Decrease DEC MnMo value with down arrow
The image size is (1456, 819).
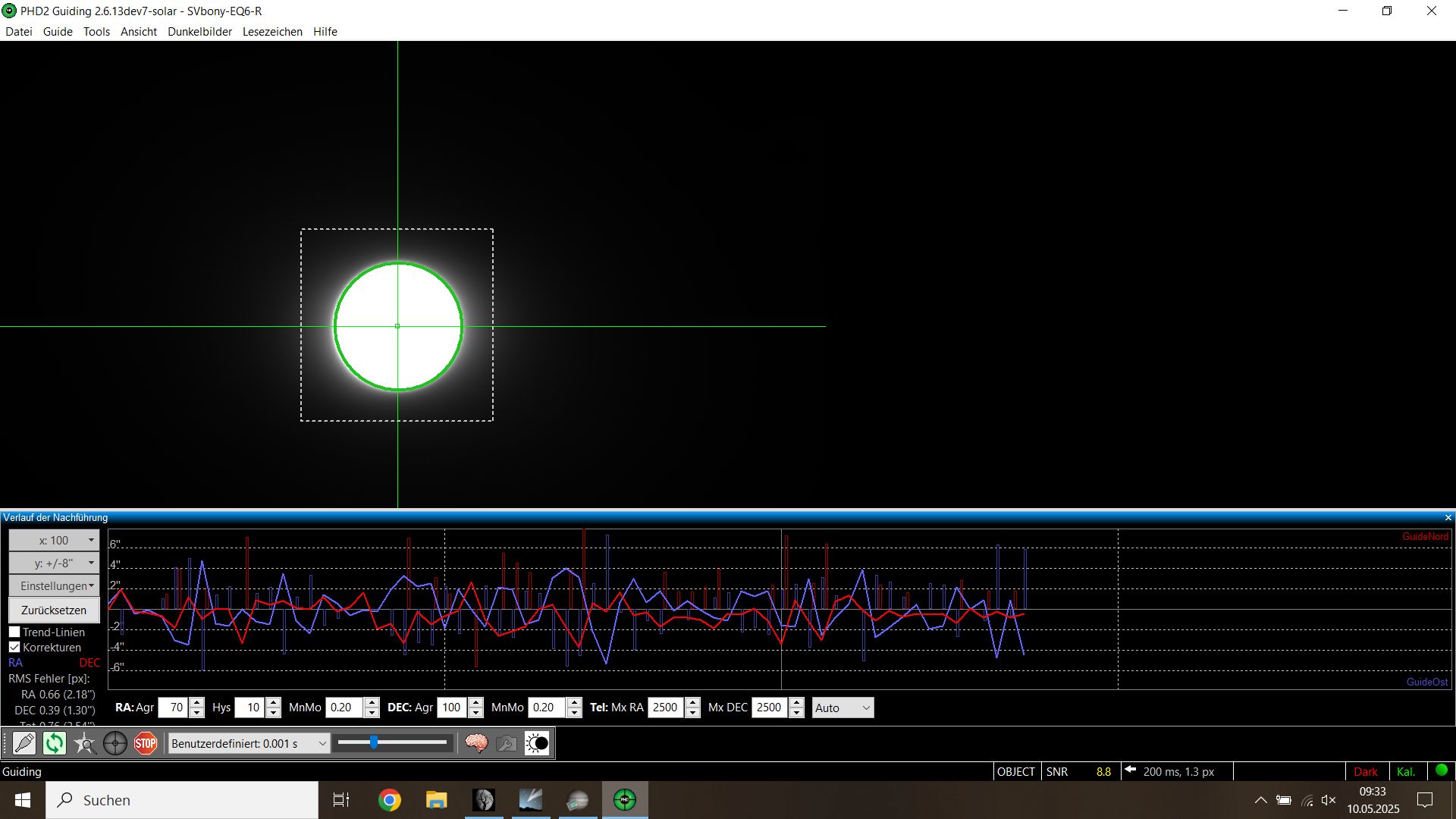coord(574,713)
